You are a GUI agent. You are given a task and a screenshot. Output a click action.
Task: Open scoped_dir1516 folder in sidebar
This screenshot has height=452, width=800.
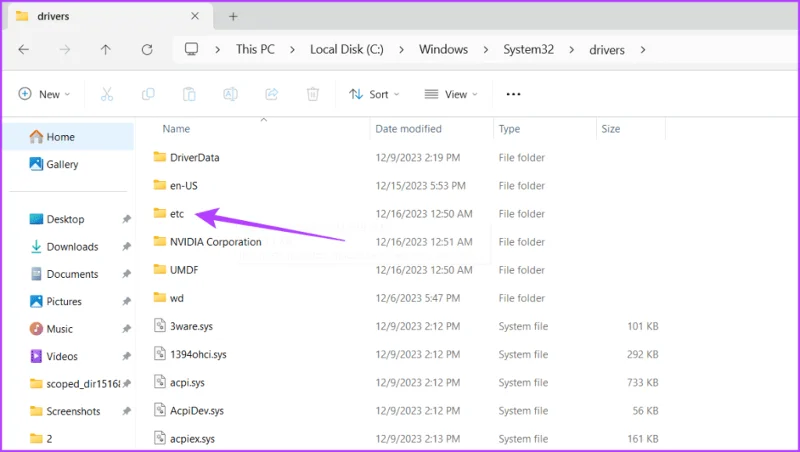[x=74, y=384]
